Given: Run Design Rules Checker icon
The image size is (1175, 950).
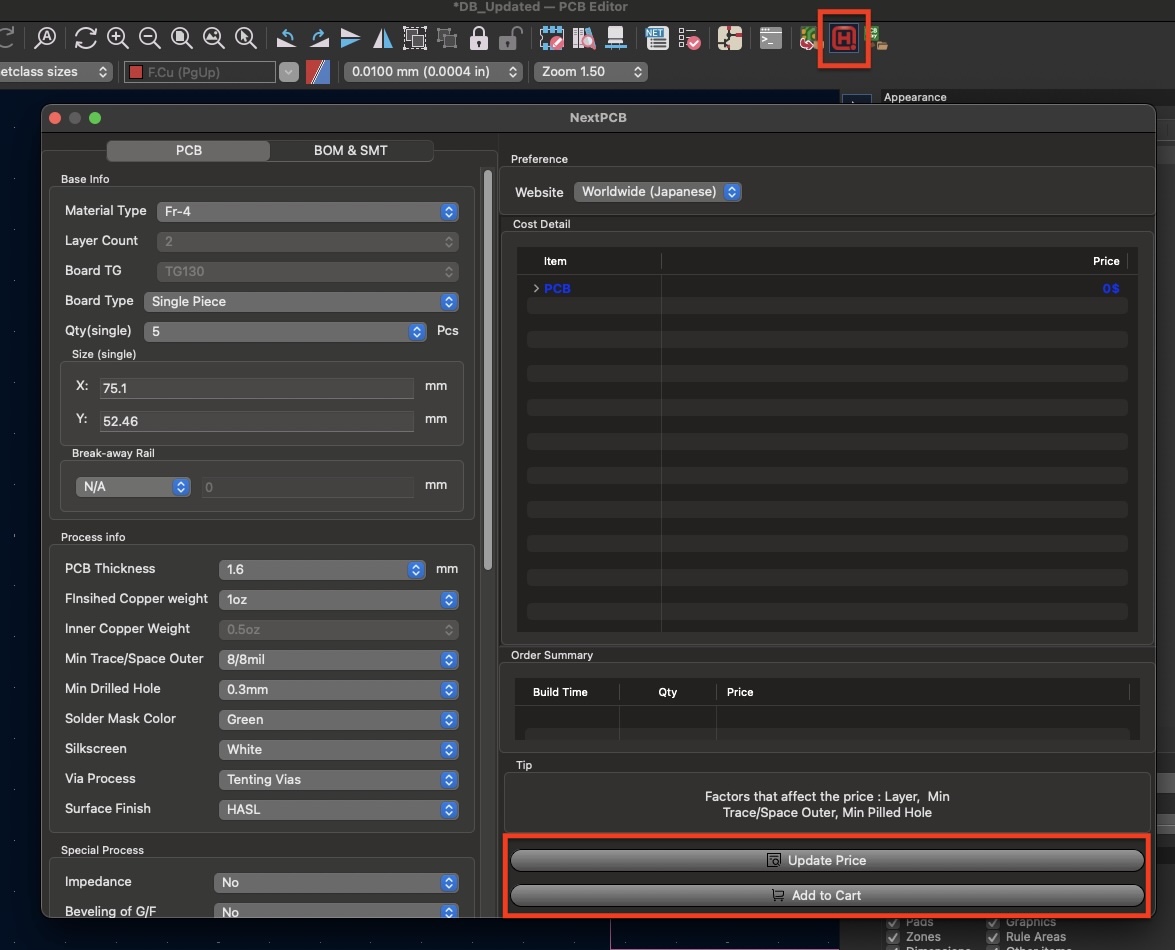Looking at the screenshot, I should 689,37.
